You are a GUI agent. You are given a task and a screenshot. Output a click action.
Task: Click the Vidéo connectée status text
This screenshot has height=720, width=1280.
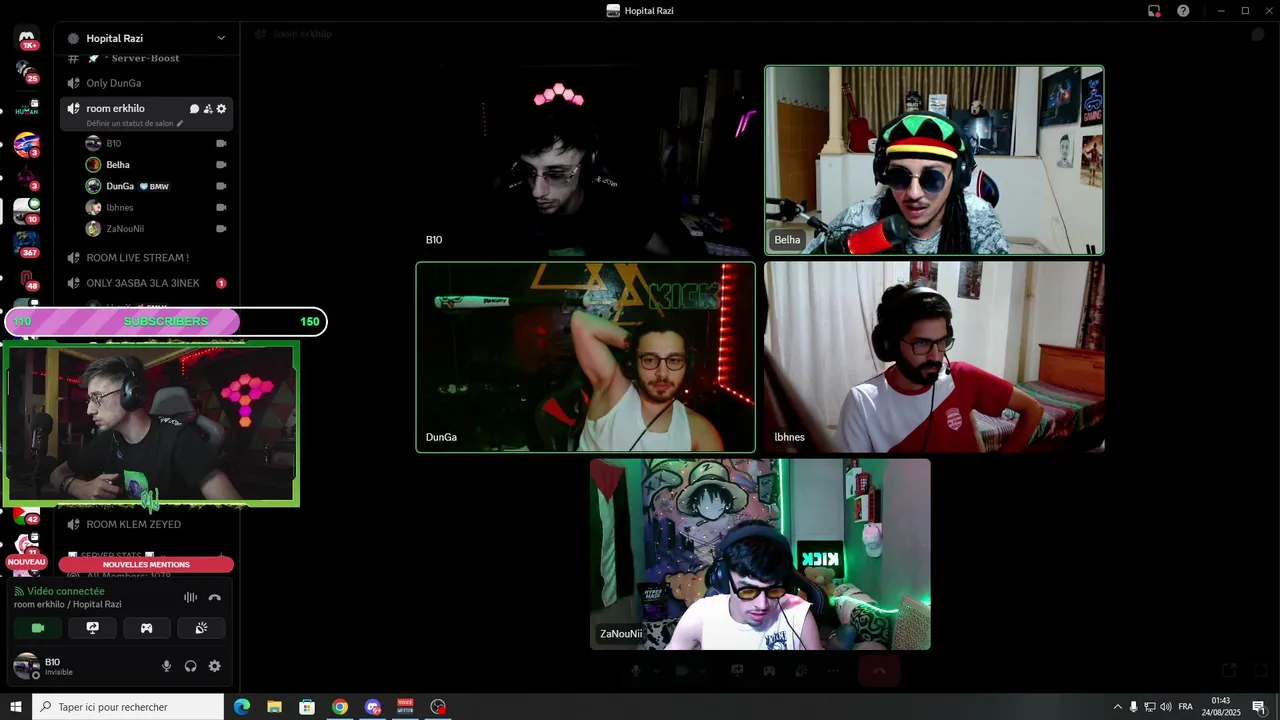[65, 591]
